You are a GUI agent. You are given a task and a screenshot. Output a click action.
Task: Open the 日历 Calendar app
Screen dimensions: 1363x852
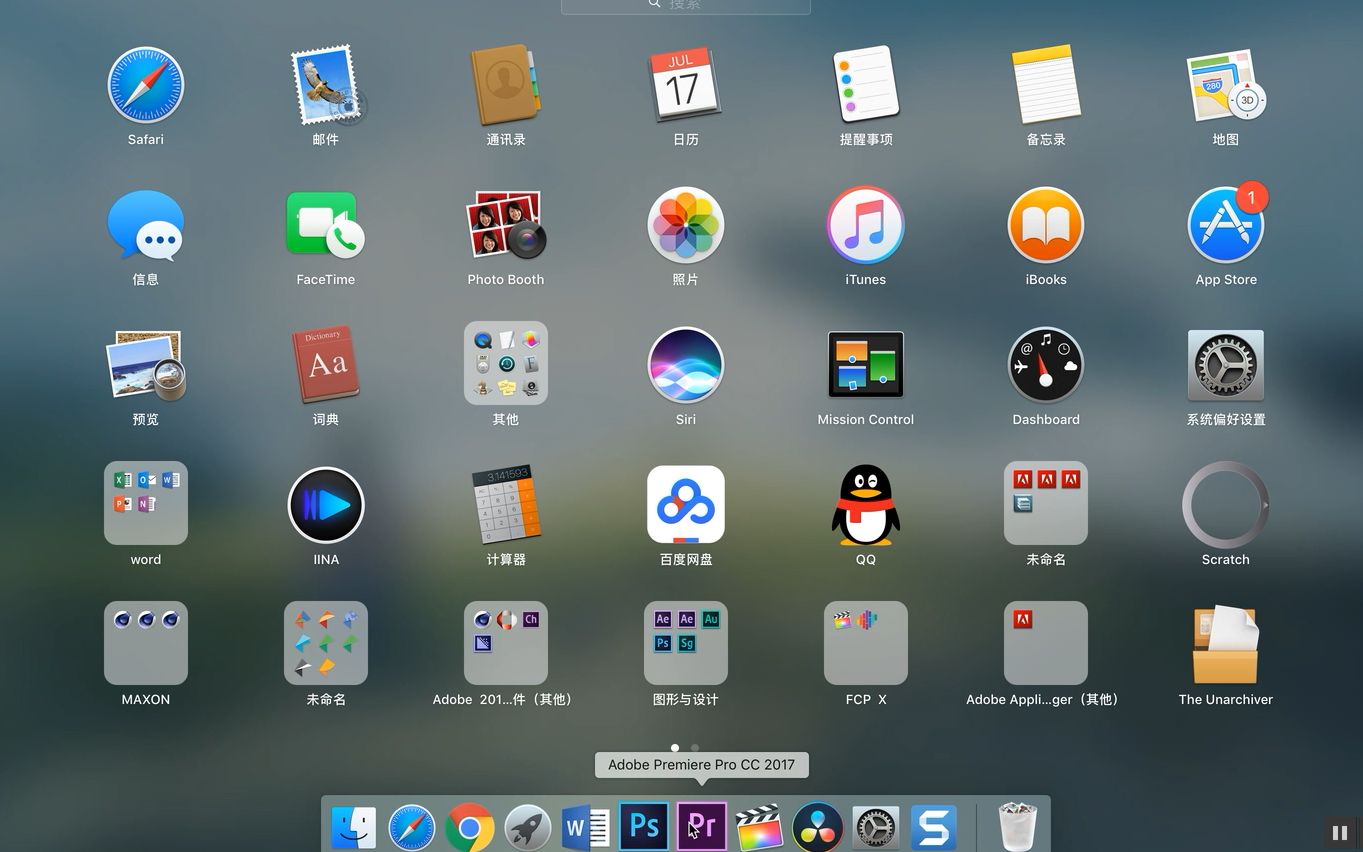(x=686, y=85)
